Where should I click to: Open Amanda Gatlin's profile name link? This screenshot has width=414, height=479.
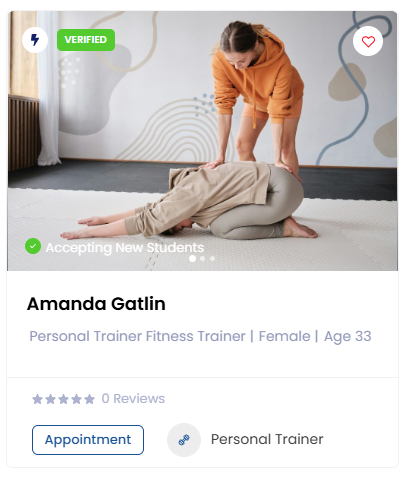pos(96,304)
